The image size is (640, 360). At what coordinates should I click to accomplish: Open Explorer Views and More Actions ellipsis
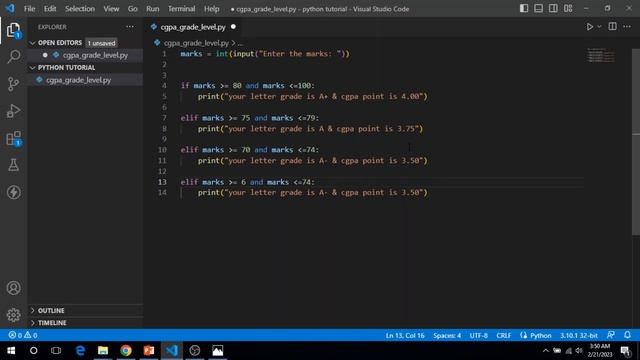[x=130, y=27]
